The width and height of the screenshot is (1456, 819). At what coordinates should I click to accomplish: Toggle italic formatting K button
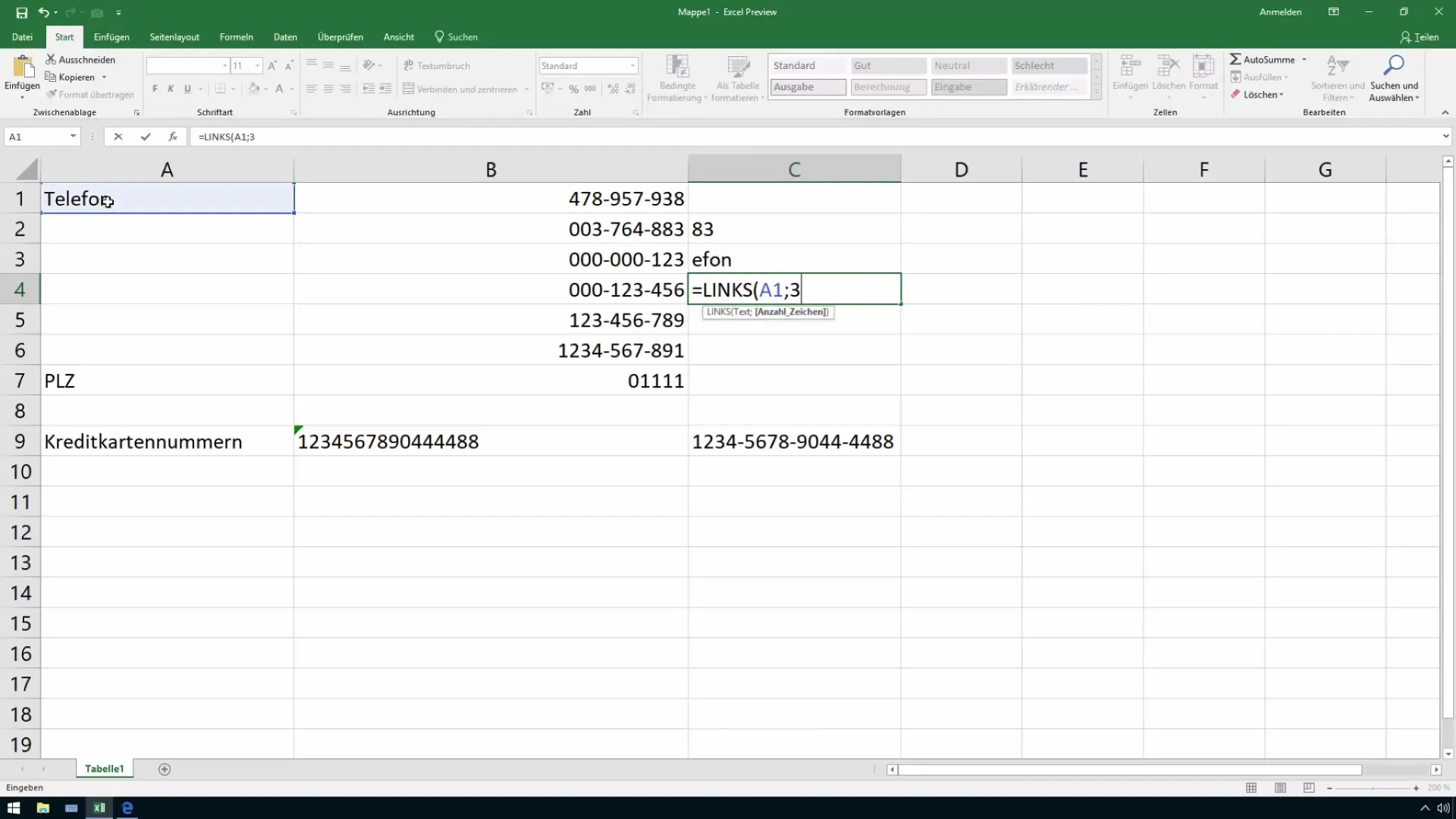coord(171,89)
